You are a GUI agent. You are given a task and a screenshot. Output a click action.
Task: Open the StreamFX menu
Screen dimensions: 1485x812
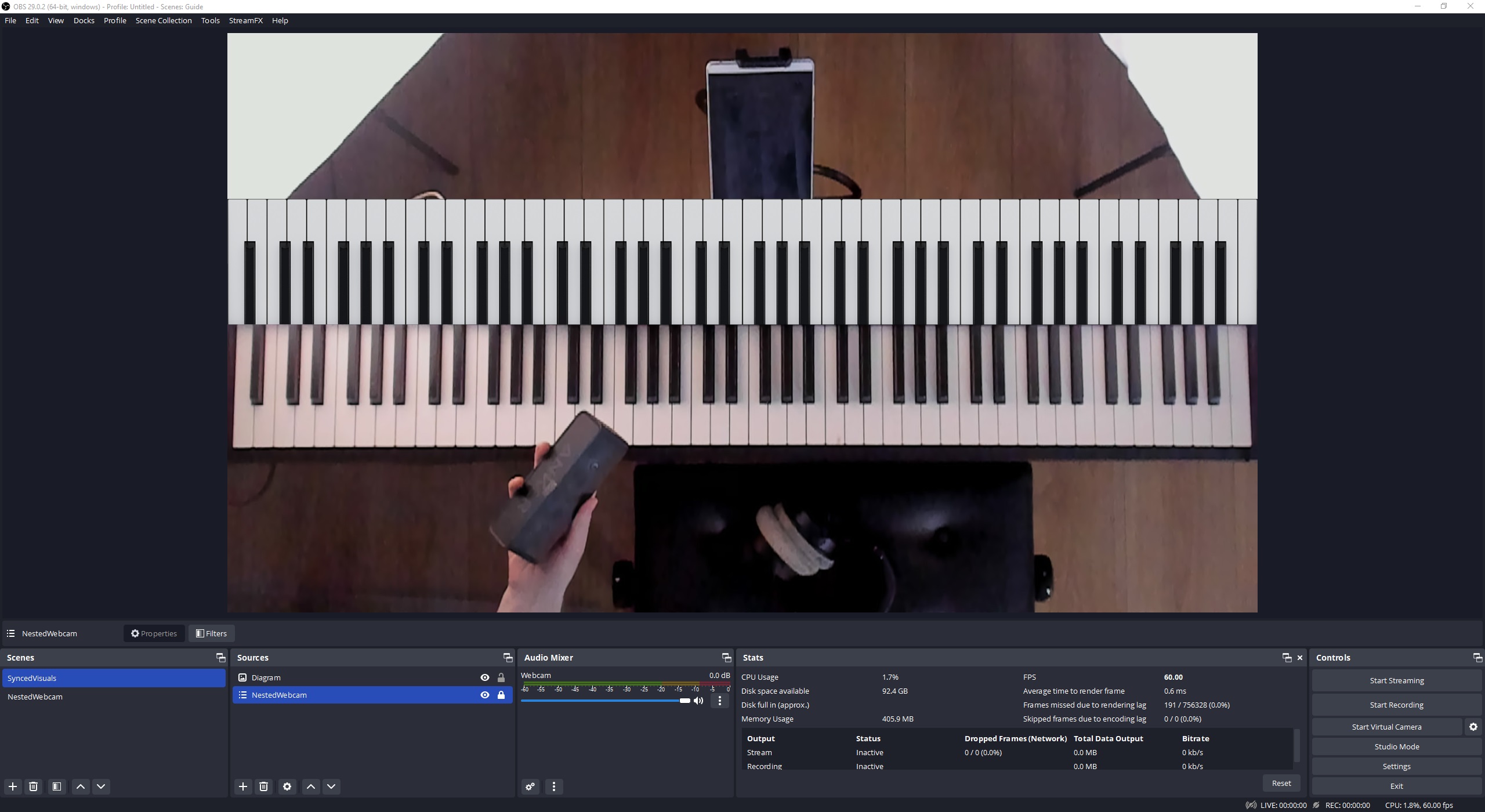tap(245, 20)
